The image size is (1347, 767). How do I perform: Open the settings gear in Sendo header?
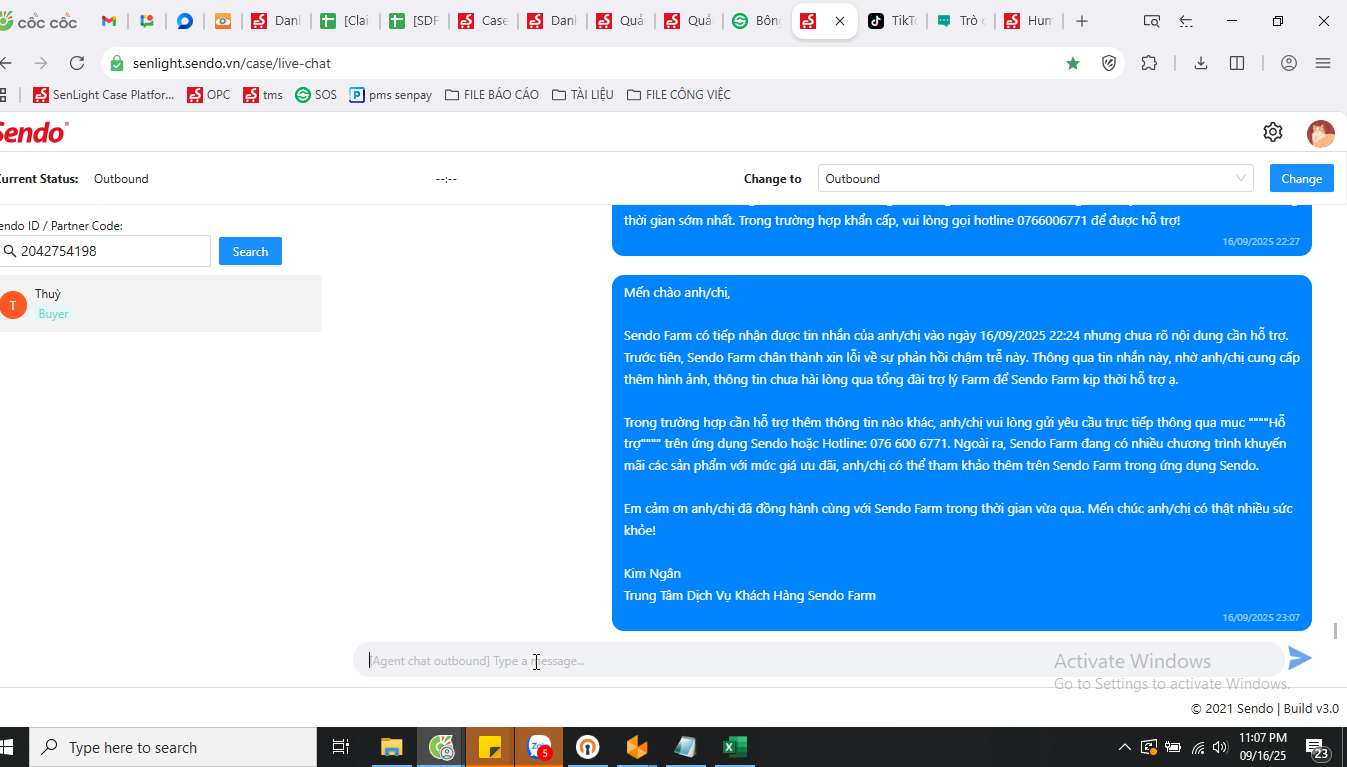[1272, 132]
